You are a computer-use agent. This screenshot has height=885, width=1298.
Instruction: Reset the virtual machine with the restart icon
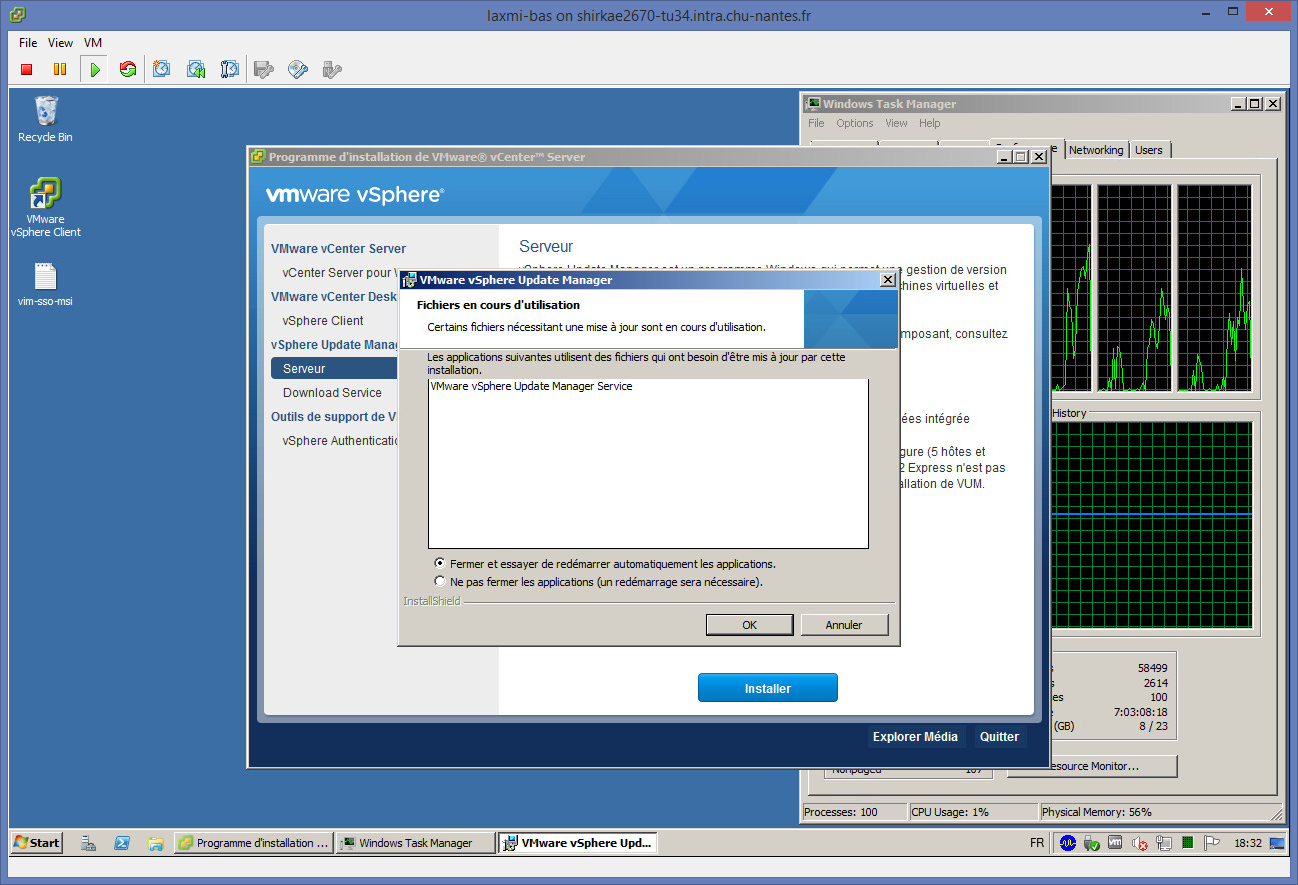click(x=127, y=69)
